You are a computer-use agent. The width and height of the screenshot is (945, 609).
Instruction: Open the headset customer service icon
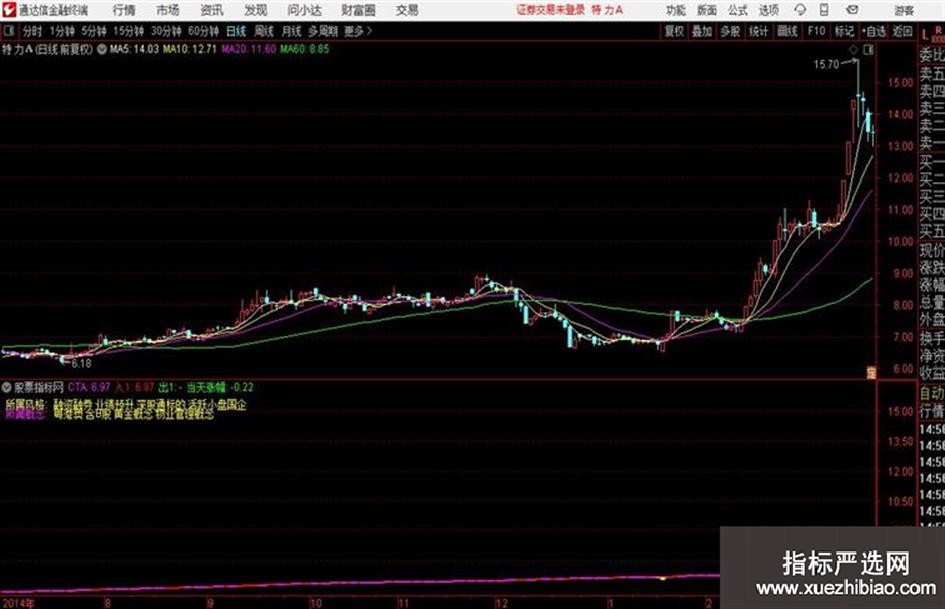click(800, 10)
